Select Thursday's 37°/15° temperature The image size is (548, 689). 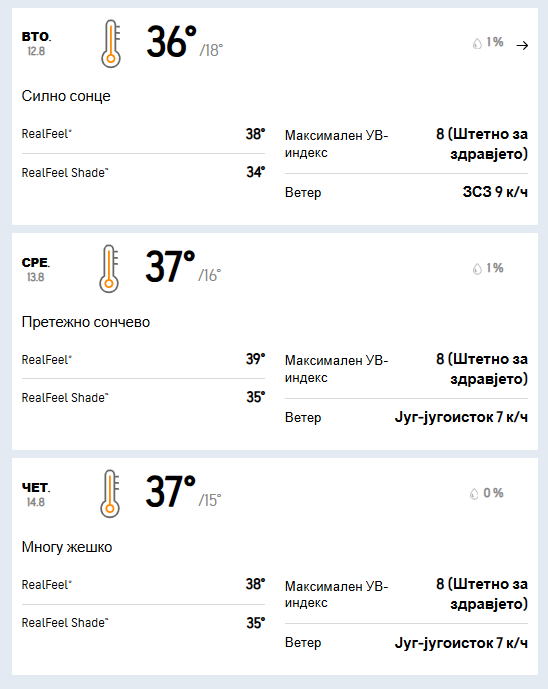pos(183,492)
